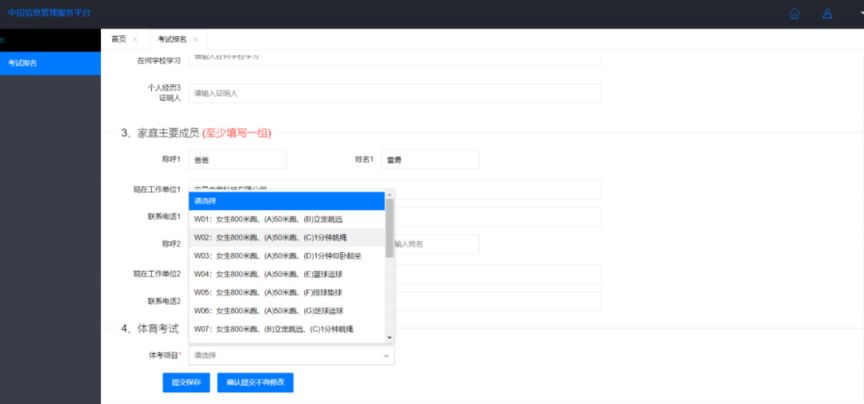864x404 pixels.
Task: Choose option W03 1分钟仰卧起坐
Action: coord(287,256)
